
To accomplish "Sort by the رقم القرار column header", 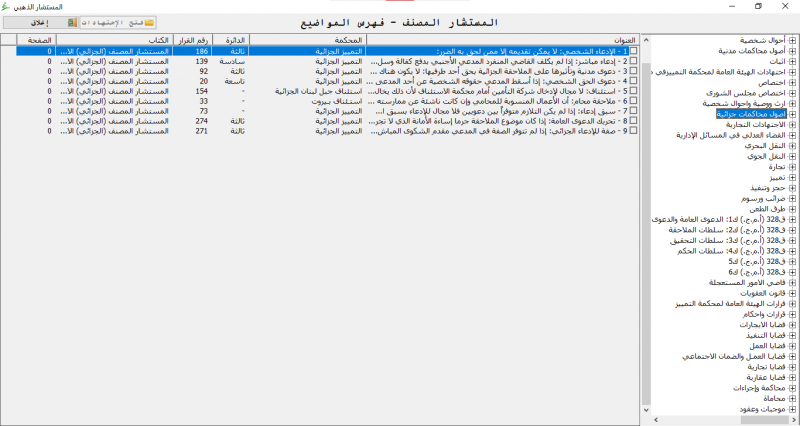I will (192, 40).
